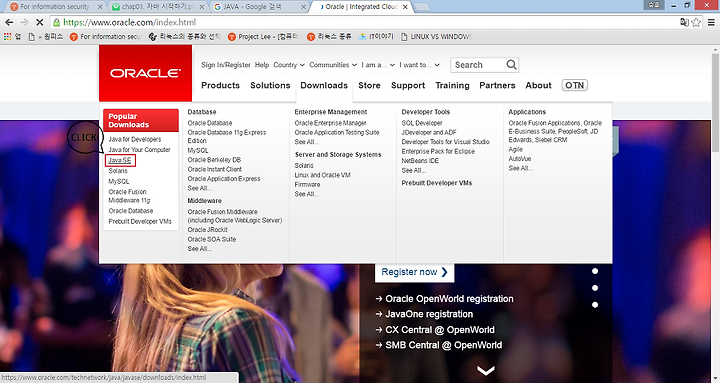Click the Solaris link under Popular Downloads
The height and width of the screenshot is (383, 720).
pyautogui.click(x=118, y=171)
